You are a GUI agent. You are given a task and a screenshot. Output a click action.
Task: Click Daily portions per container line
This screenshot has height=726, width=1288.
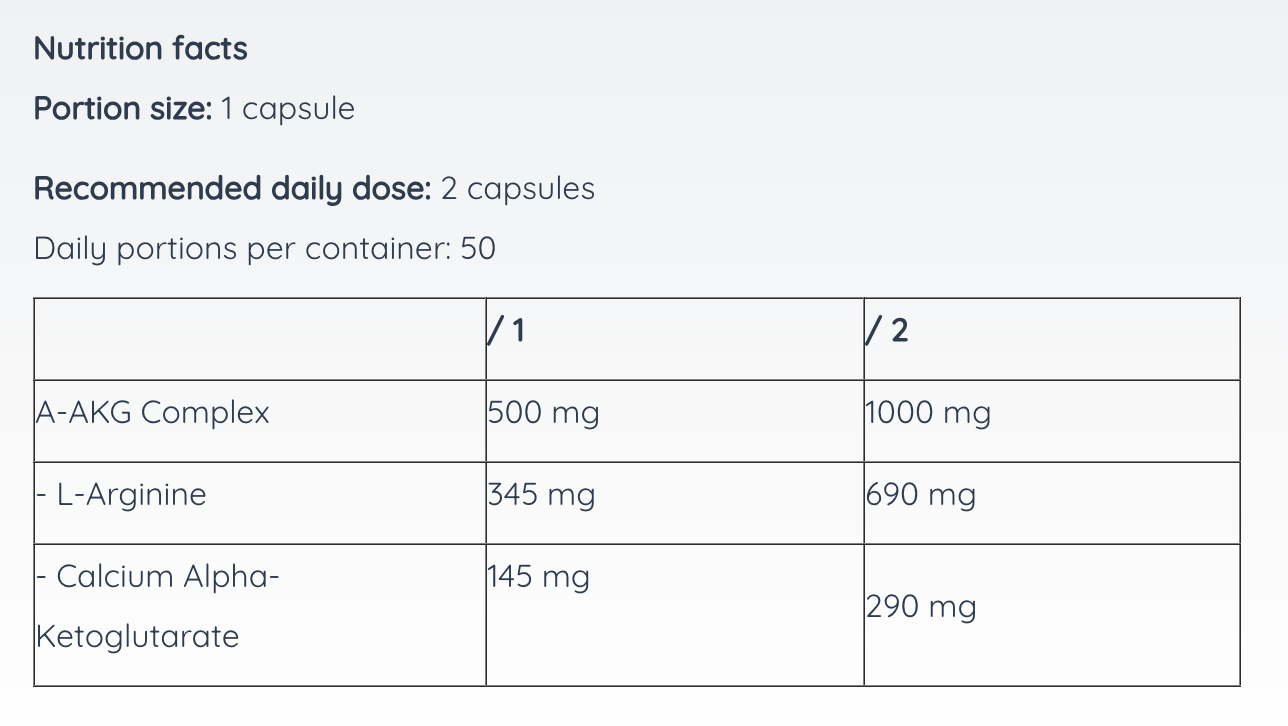(x=265, y=248)
